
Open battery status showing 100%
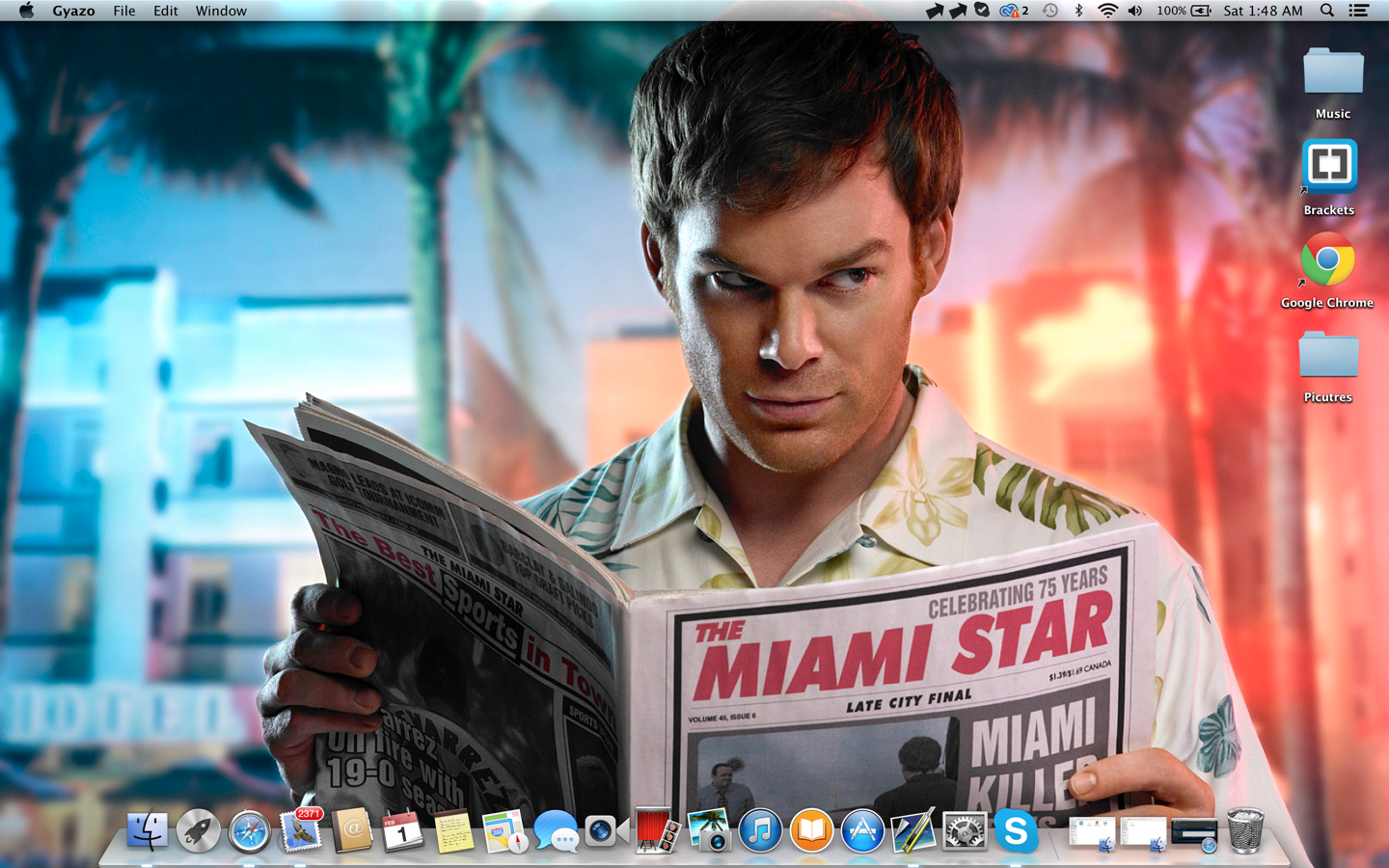[1184, 11]
